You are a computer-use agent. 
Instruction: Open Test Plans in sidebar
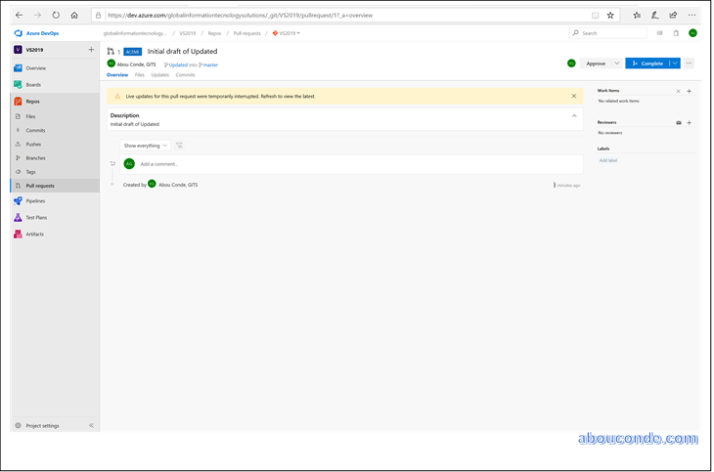(x=36, y=217)
